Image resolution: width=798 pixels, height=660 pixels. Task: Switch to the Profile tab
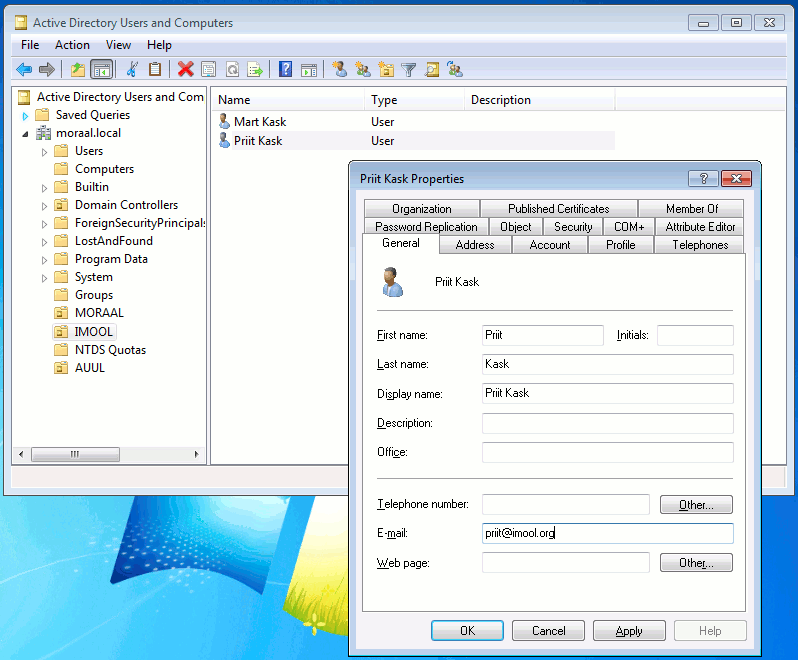620,245
